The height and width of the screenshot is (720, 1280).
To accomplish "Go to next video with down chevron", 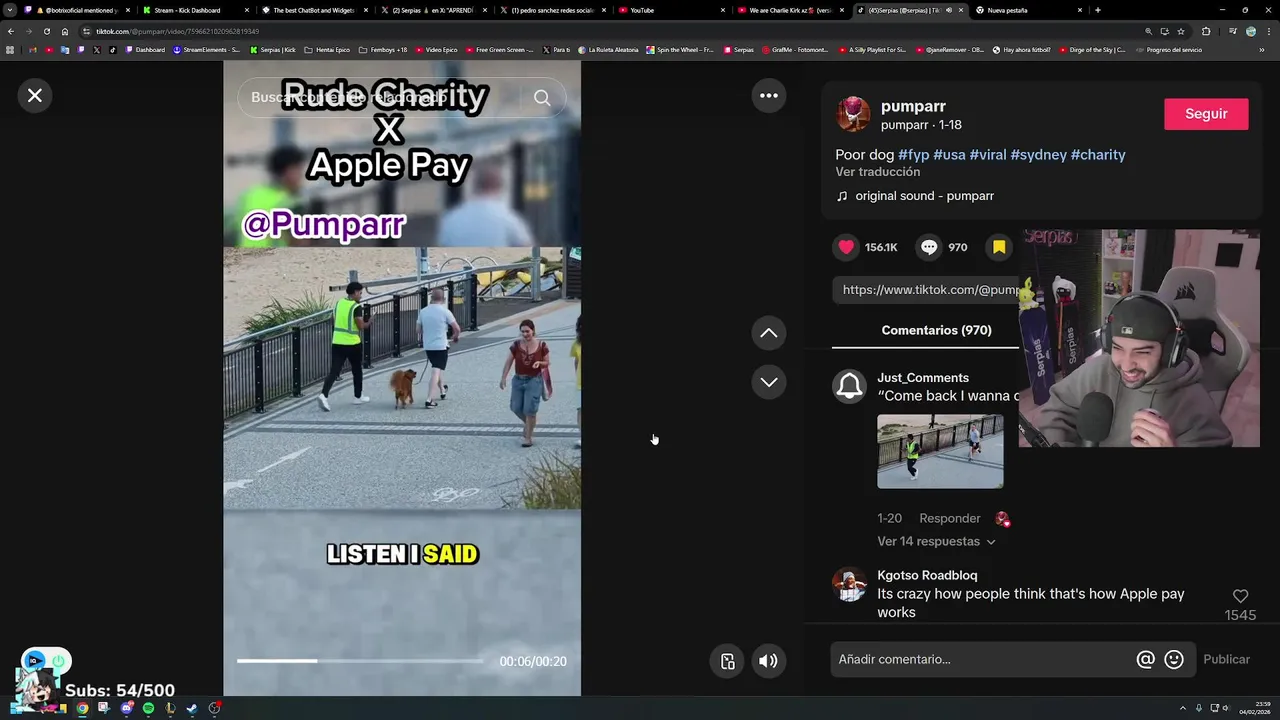I will pos(769,382).
